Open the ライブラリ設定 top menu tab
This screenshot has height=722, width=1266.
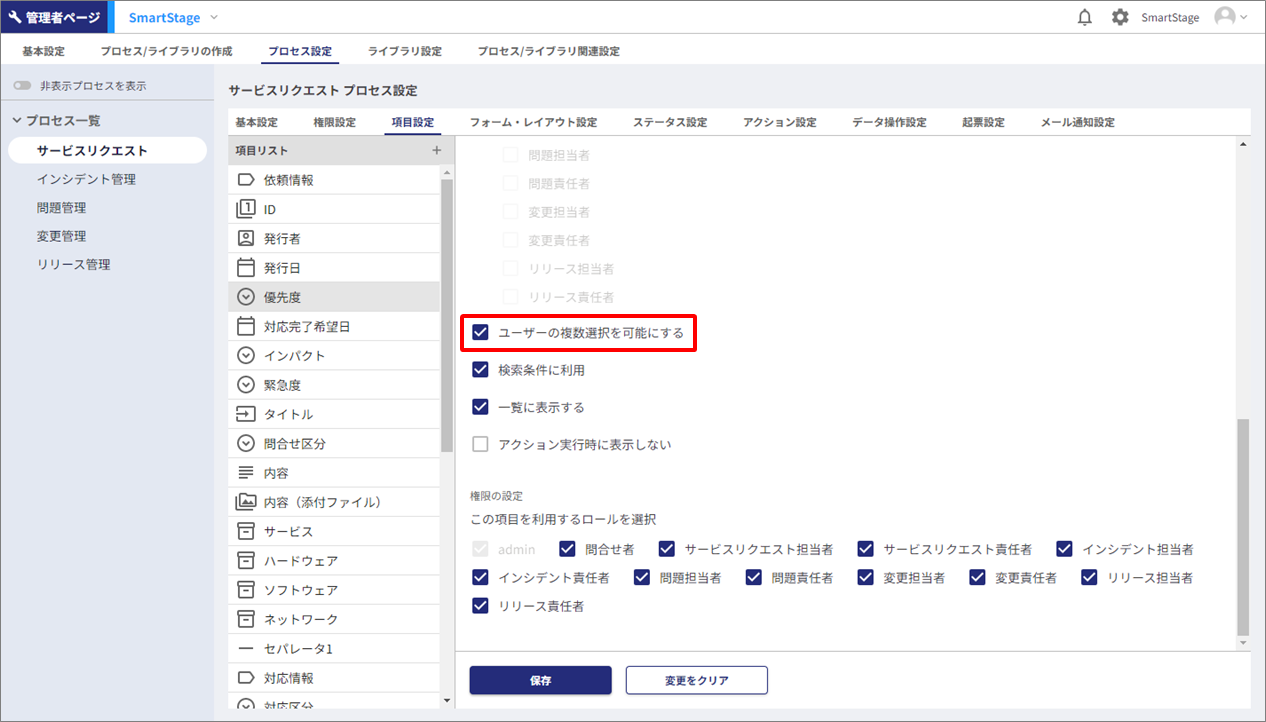tap(404, 51)
